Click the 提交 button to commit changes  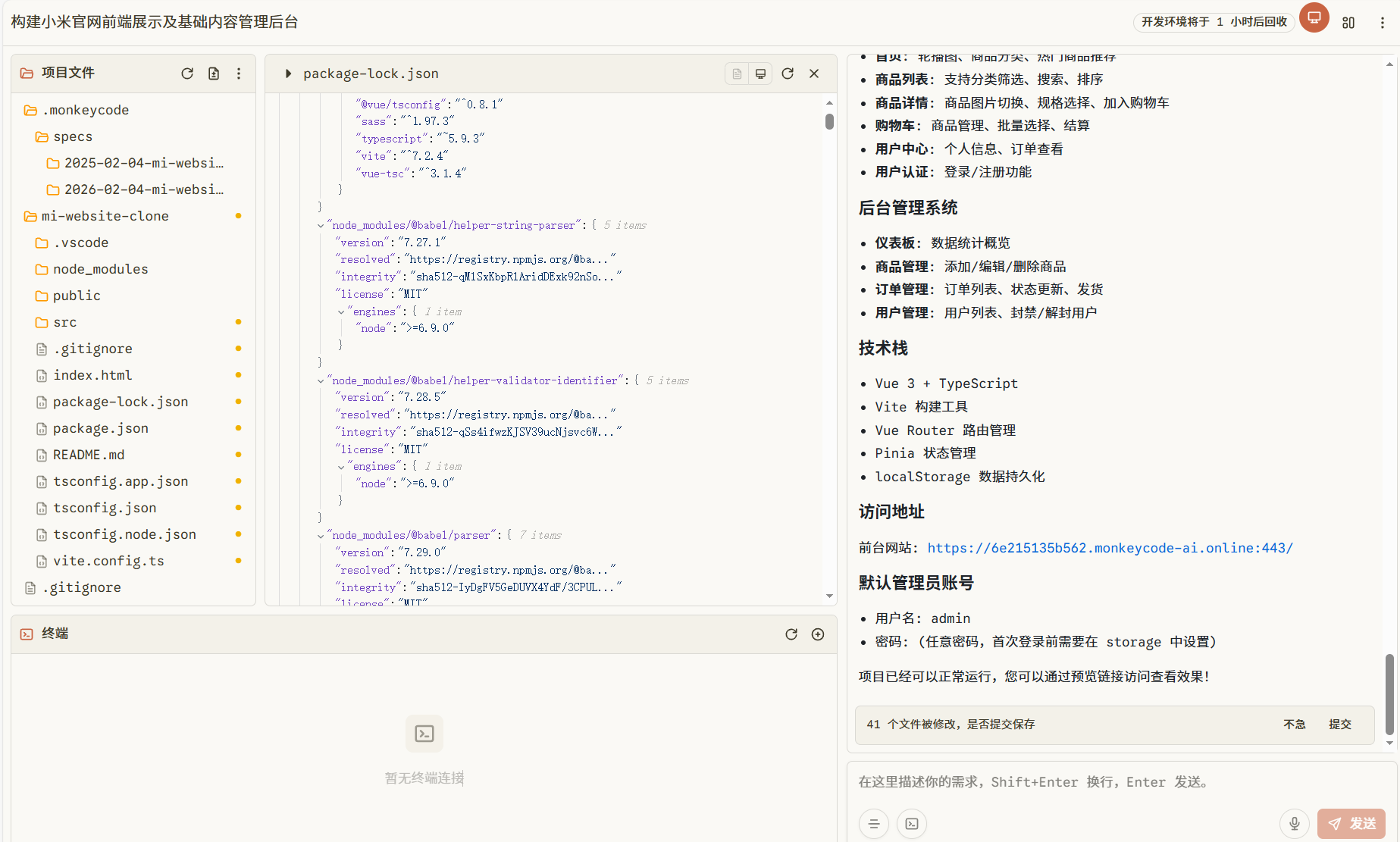click(x=1340, y=725)
